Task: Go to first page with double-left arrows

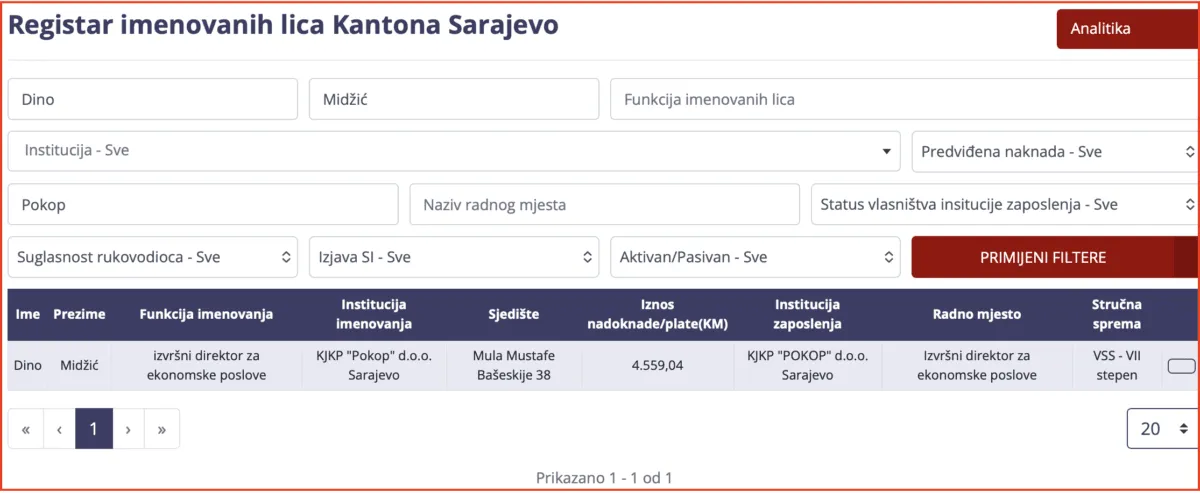Action: (25, 428)
